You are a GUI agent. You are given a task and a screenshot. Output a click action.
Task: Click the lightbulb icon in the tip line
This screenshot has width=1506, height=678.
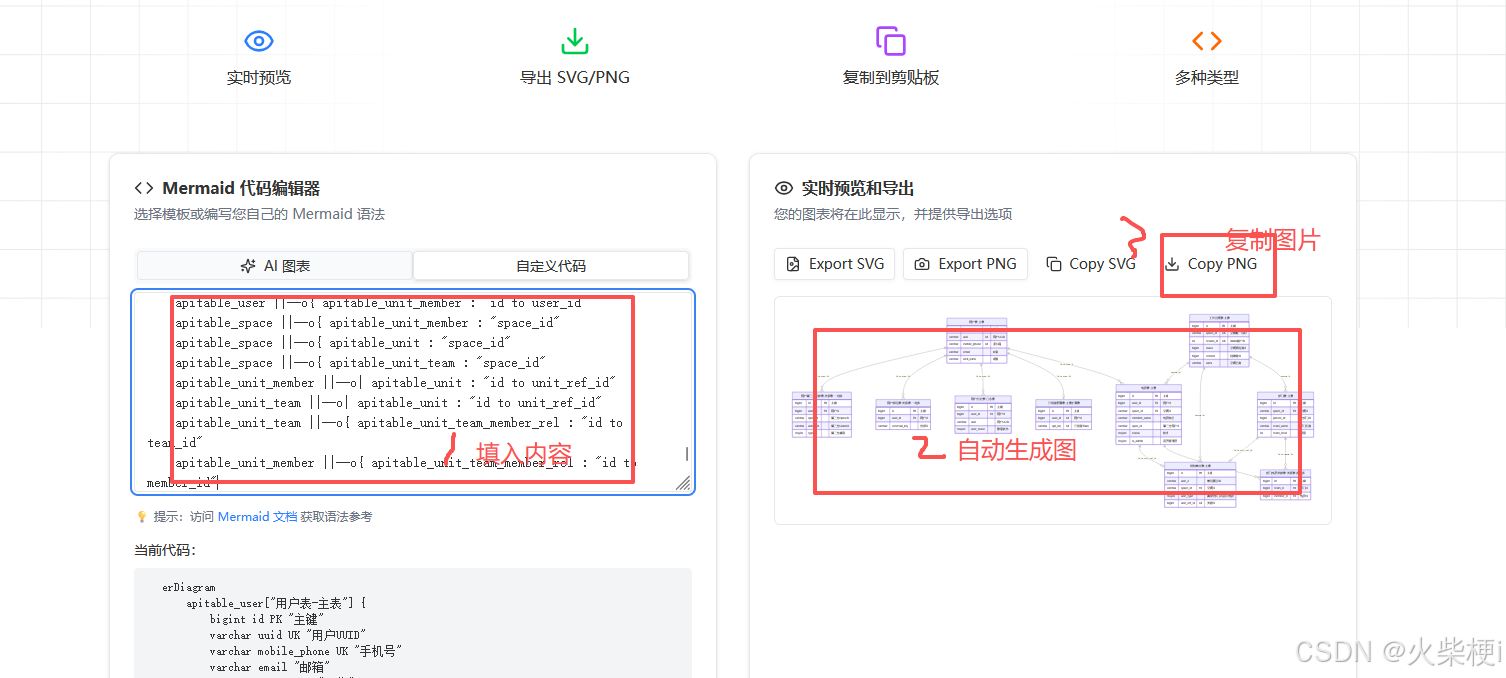[140, 516]
